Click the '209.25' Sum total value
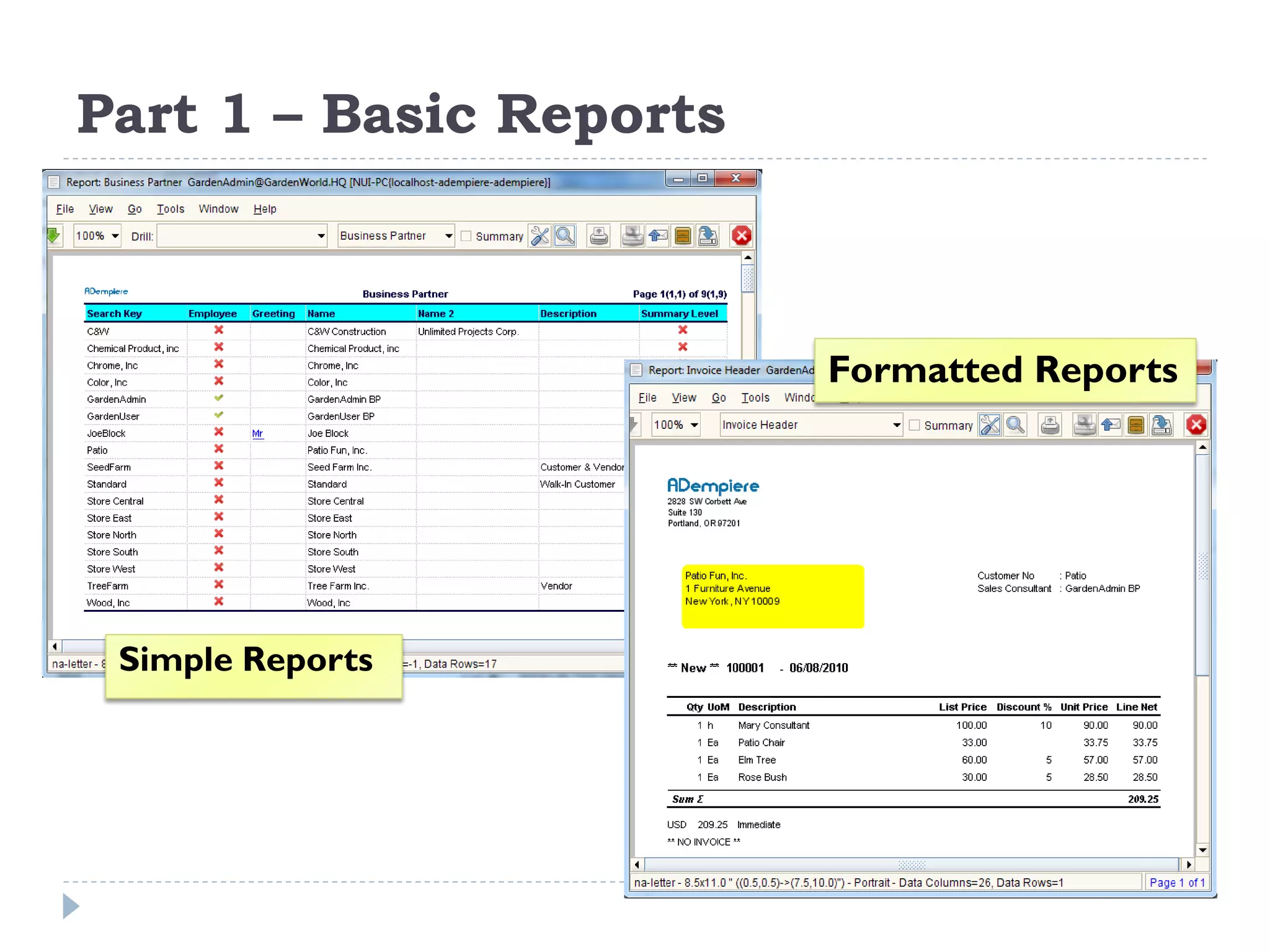The image size is (1270, 952). coord(1143,800)
